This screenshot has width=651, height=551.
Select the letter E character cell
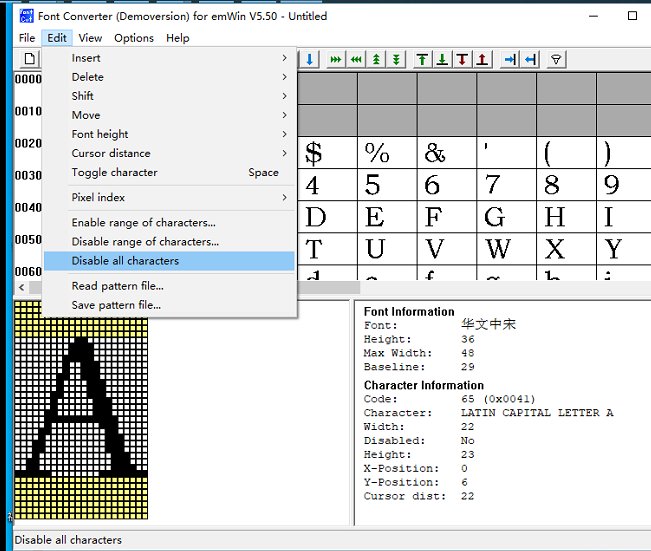(x=387, y=217)
